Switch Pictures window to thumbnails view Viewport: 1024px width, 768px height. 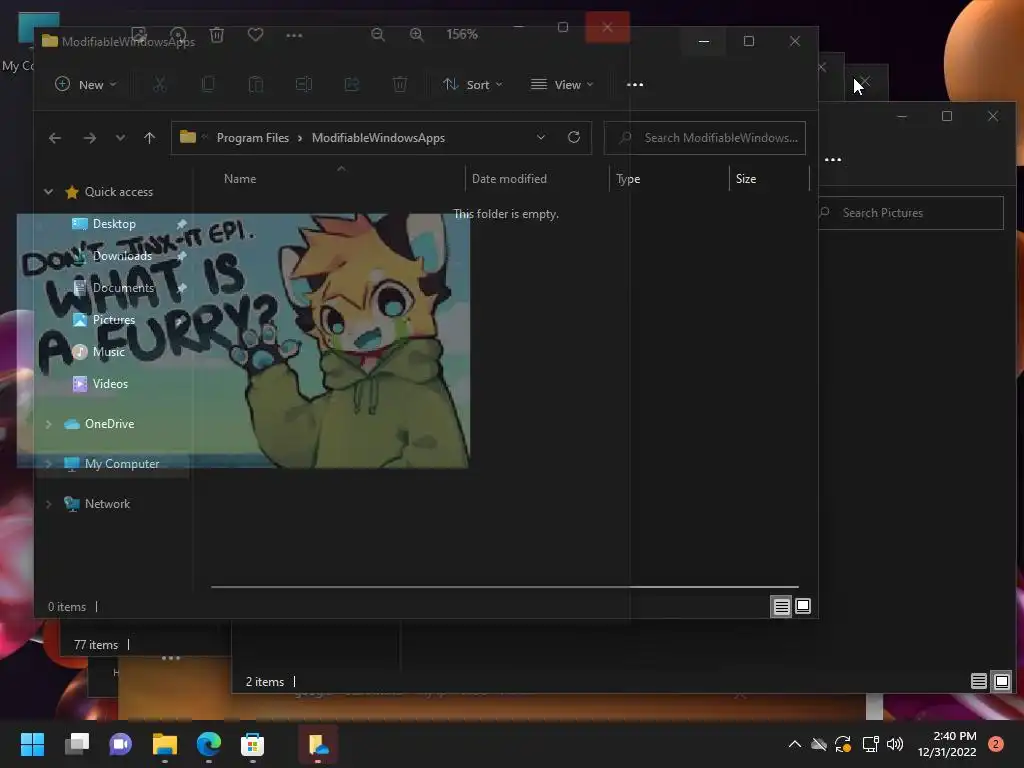click(1002, 682)
